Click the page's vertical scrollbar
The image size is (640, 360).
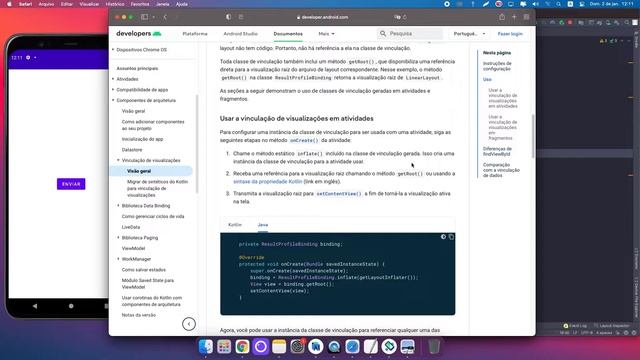(533, 136)
